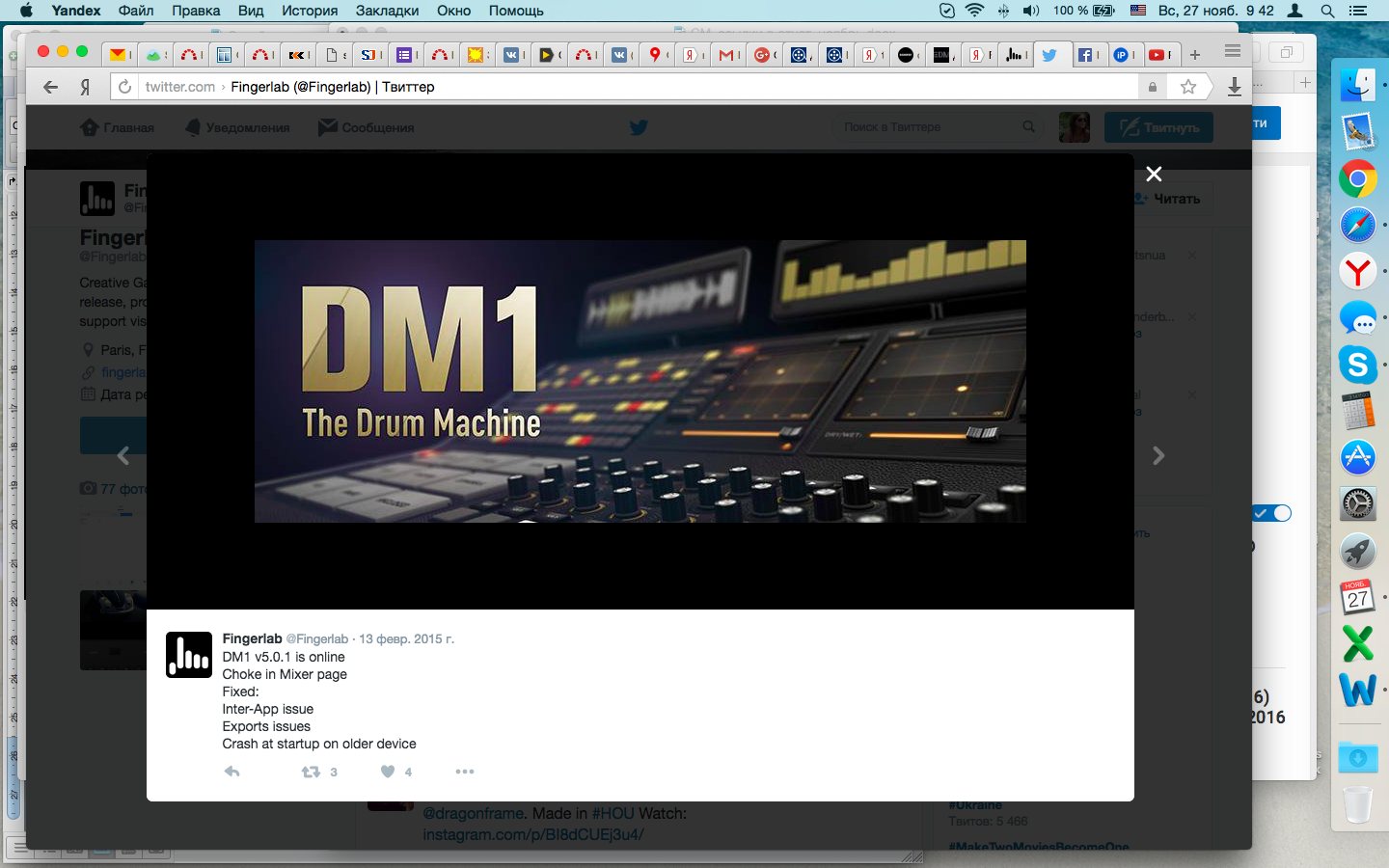Launch Finder from the Dock
1389x868 pixels.
1358,85
